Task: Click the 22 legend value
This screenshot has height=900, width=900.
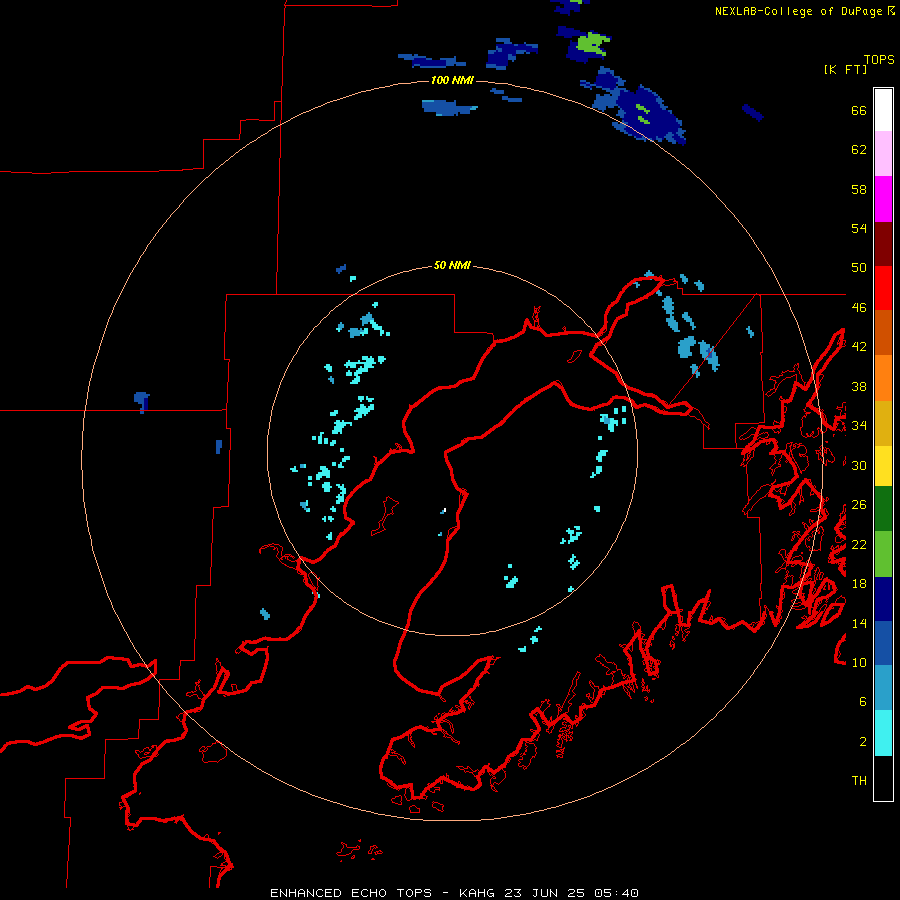Action: pyautogui.click(x=859, y=544)
